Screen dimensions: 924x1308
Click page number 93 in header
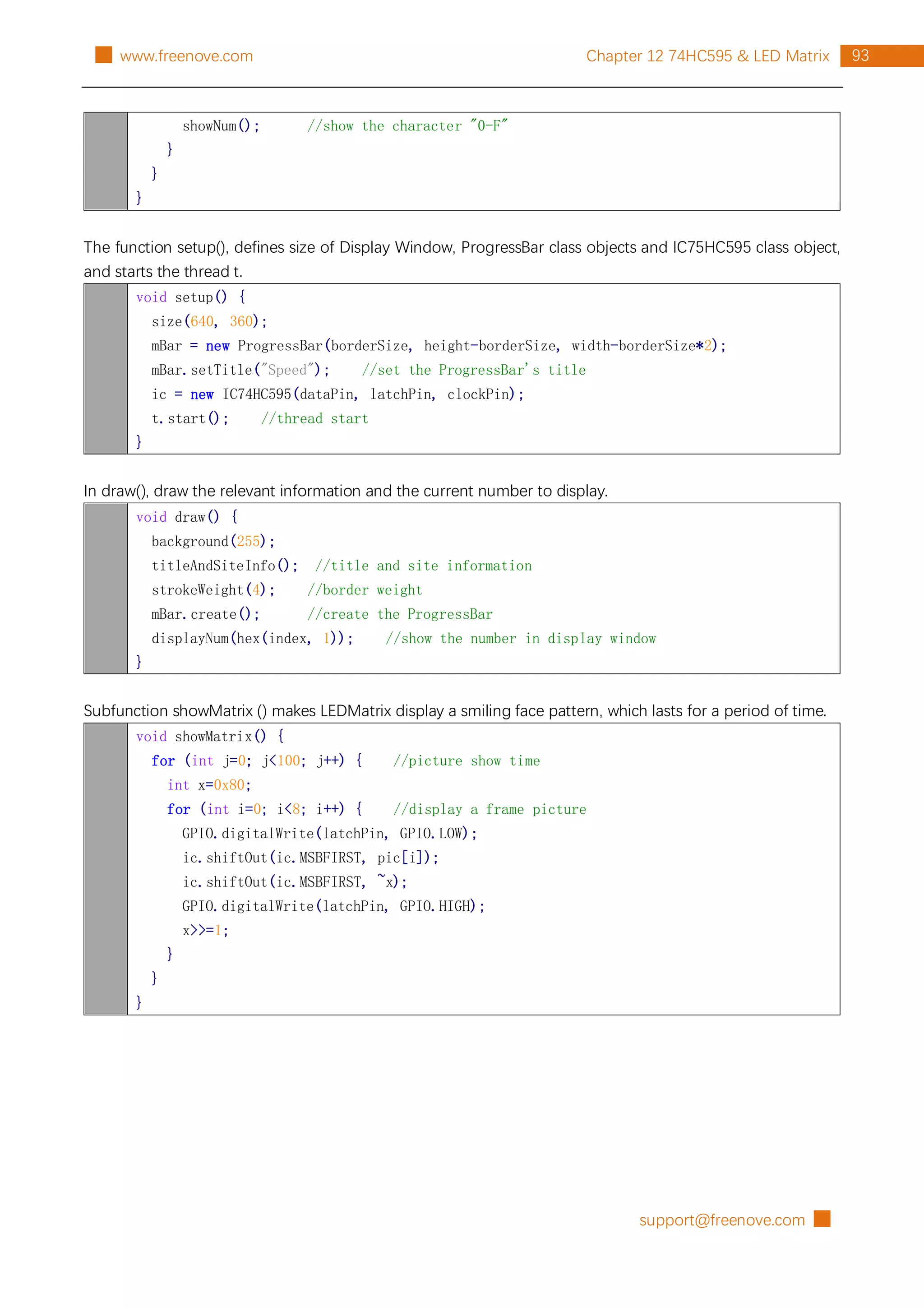(x=860, y=55)
